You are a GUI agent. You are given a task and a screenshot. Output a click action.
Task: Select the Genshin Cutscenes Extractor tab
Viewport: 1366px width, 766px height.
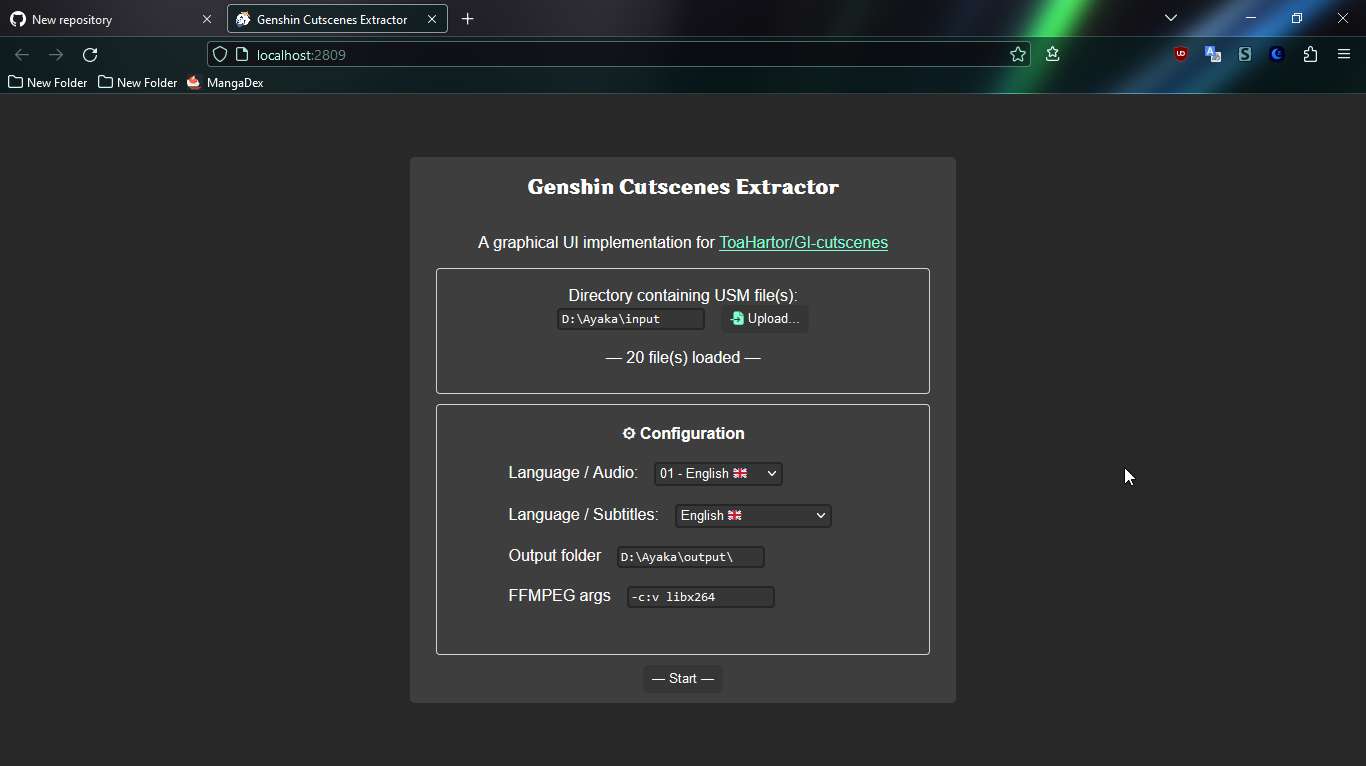(x=330, y=18)
